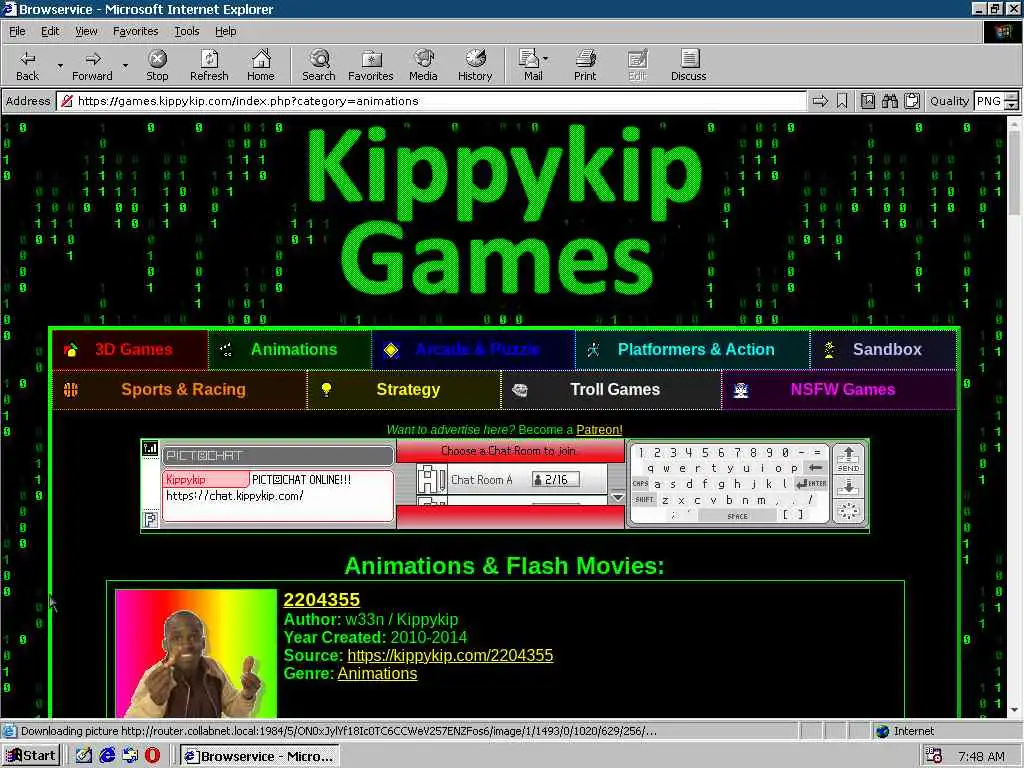Open the Favorites menu
Screen dimensions: 1024x768
[135, 31]
